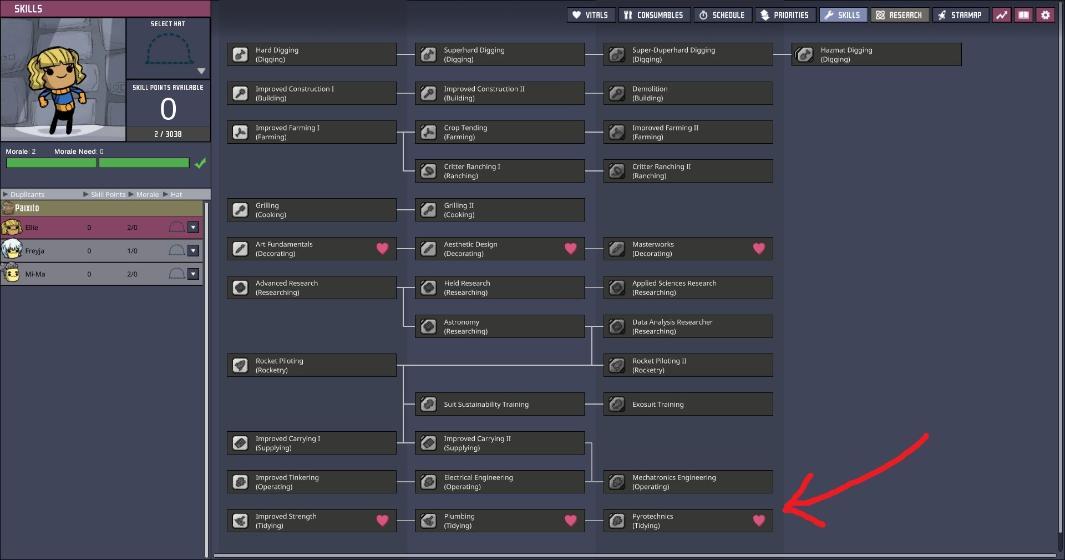This screenshot has height=560, width=1065.
Task: Select the Improved Carrying II skill
Action: pyautogui.click(x=500, y=443)
